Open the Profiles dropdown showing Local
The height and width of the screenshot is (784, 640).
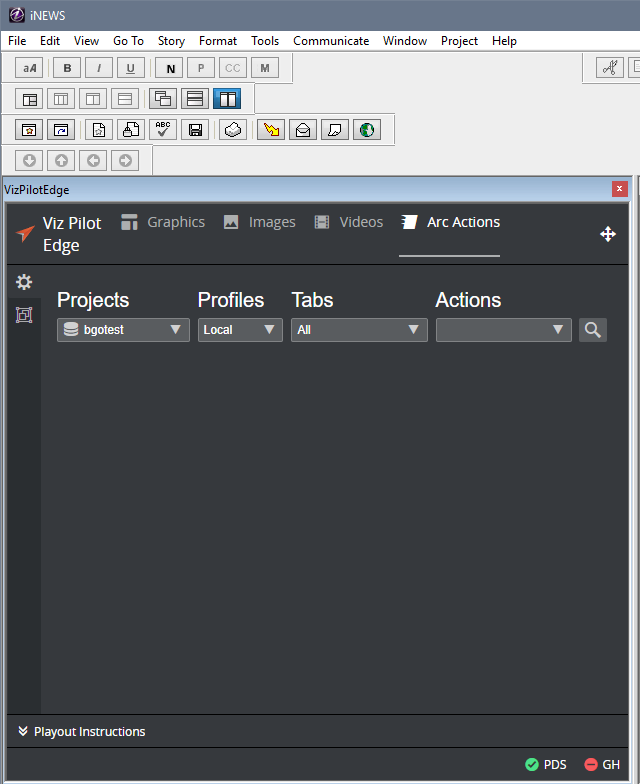click(x=240, y=330)
